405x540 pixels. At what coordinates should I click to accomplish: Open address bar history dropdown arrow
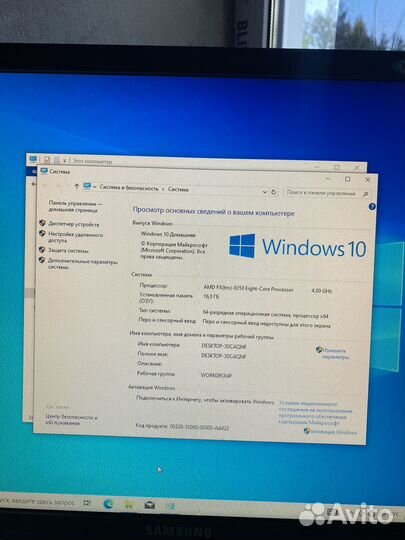click(264, 192)
